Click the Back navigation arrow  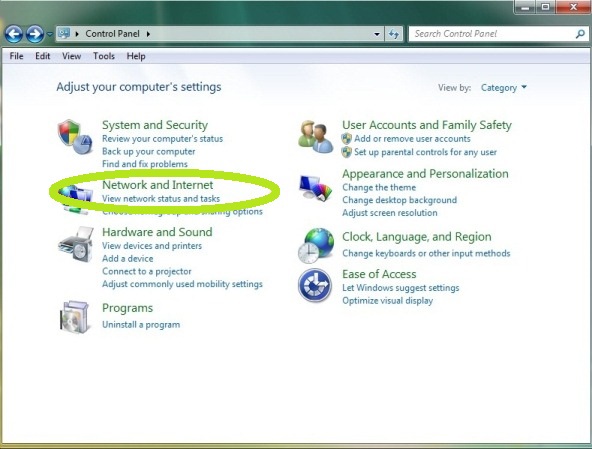click(14, 34)
